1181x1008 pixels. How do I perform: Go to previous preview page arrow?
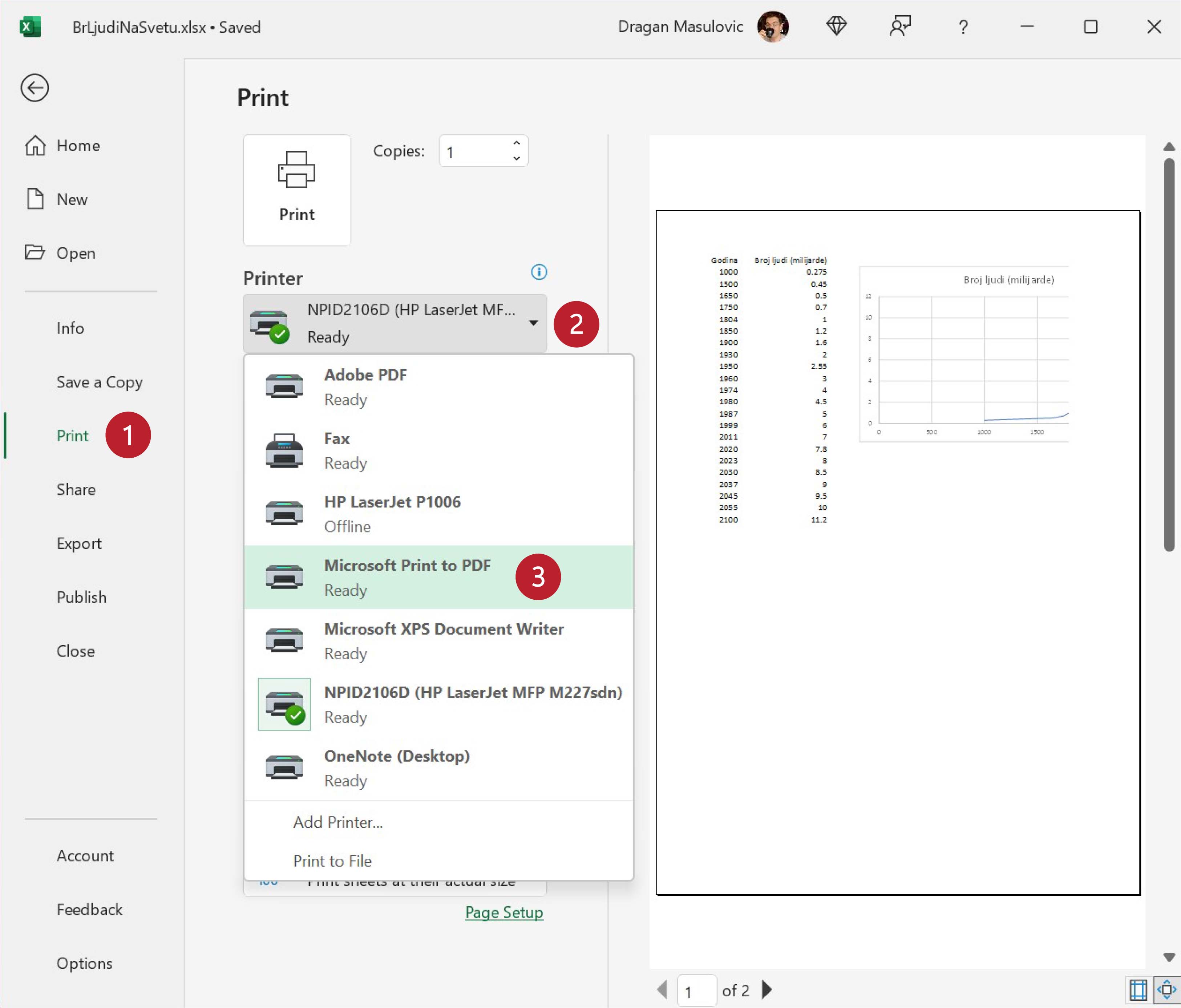pos(662,990)
